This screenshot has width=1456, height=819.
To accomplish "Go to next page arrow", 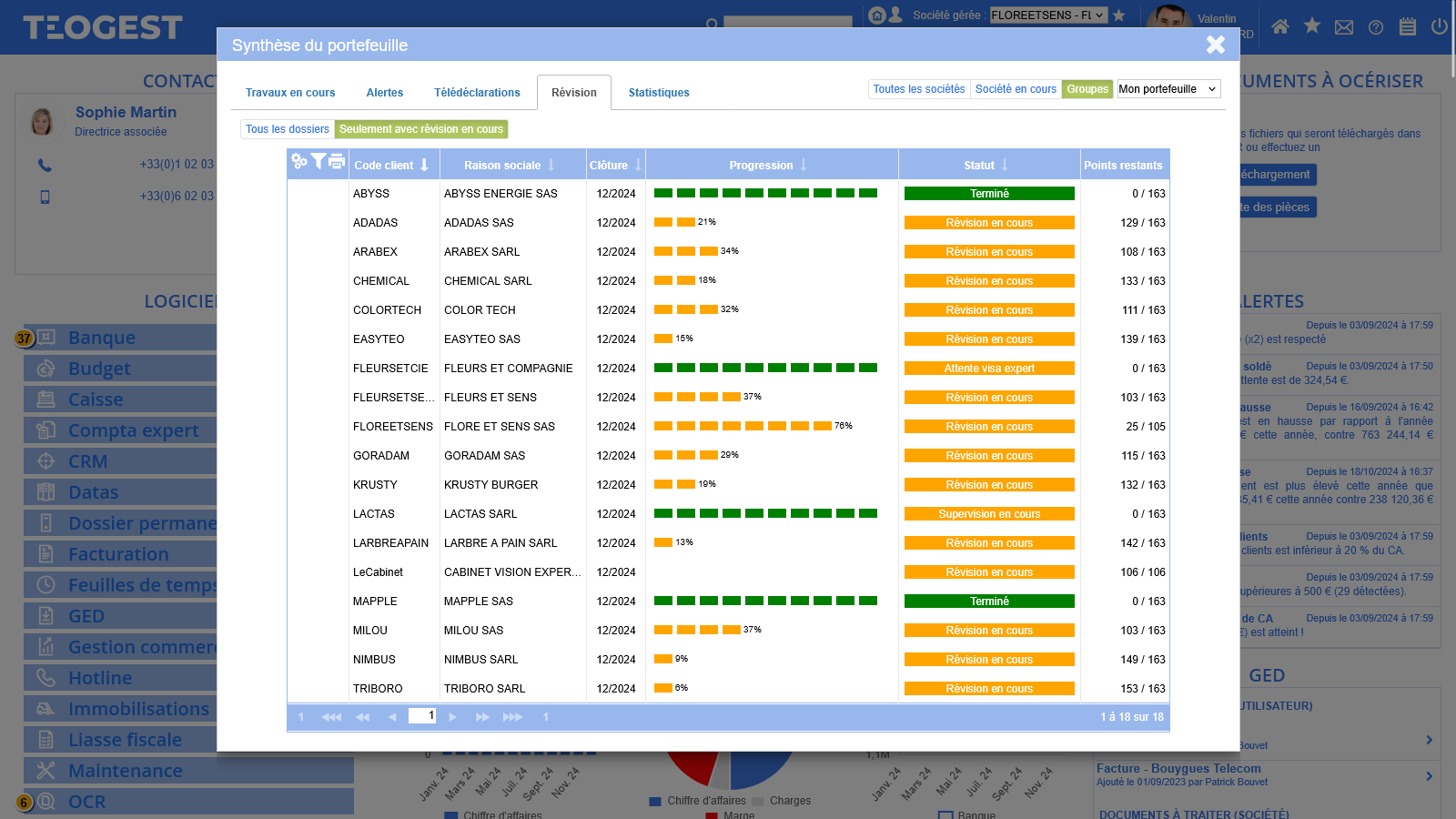I will (452, 717).
